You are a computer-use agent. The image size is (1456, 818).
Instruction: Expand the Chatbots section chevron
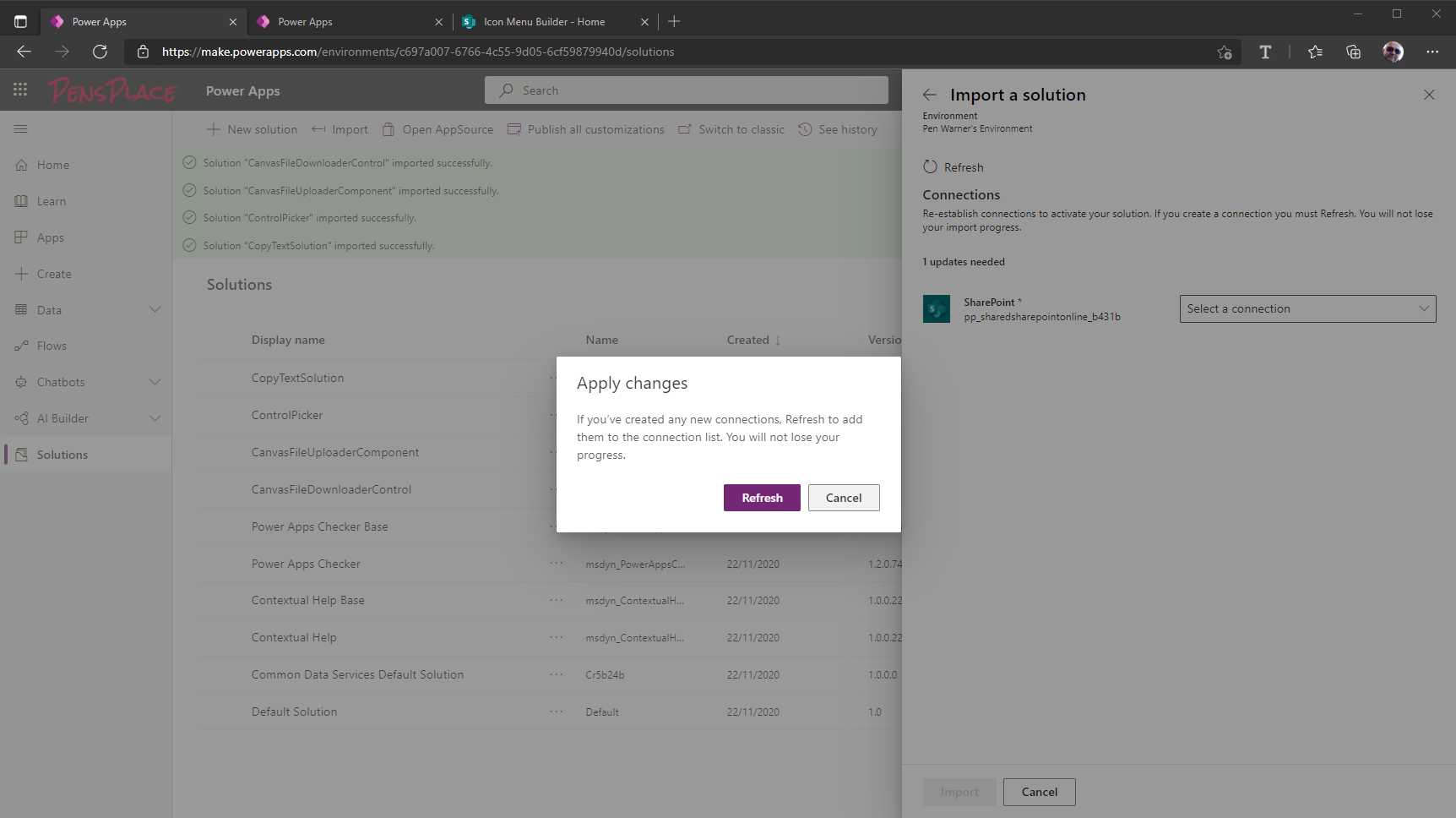click(x=155, y=382)
